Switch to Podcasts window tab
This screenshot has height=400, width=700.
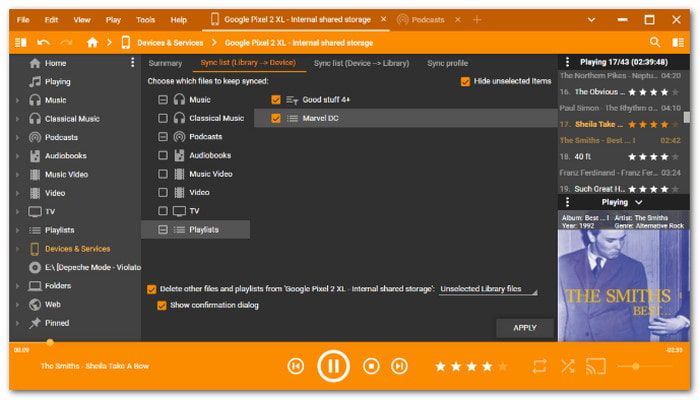click(421, 20)
